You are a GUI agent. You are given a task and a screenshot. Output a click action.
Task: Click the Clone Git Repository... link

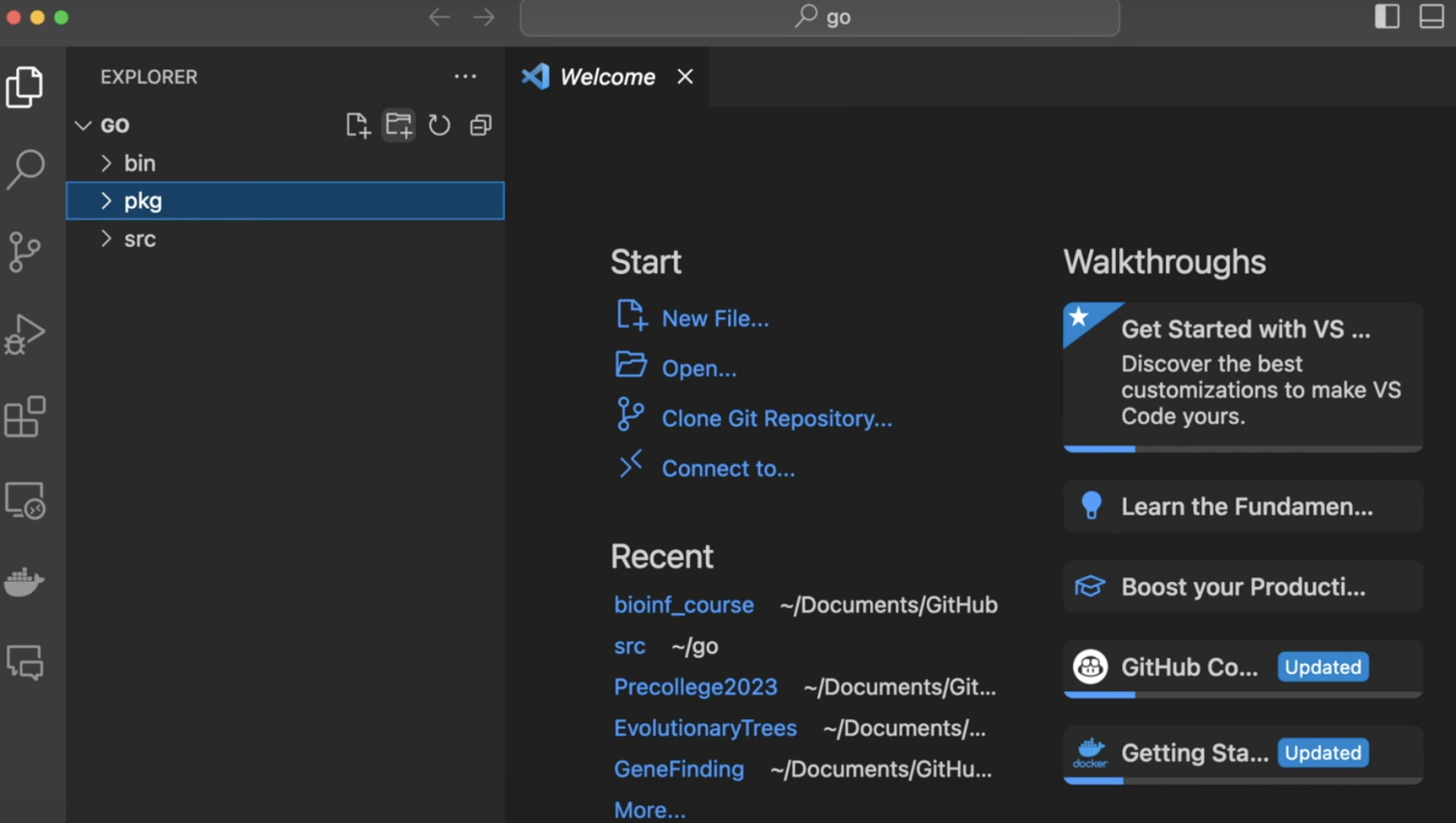coord(777,419)
